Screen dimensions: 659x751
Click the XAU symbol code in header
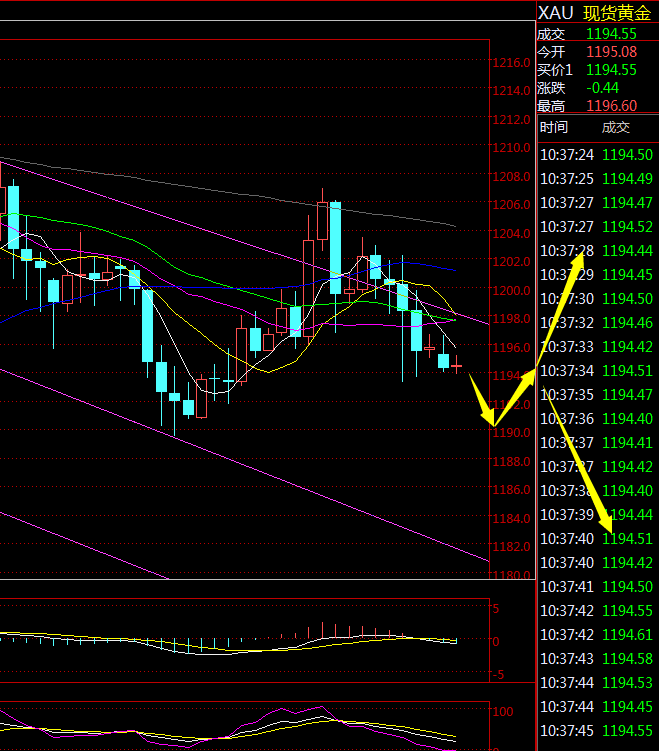coord(556,12)
